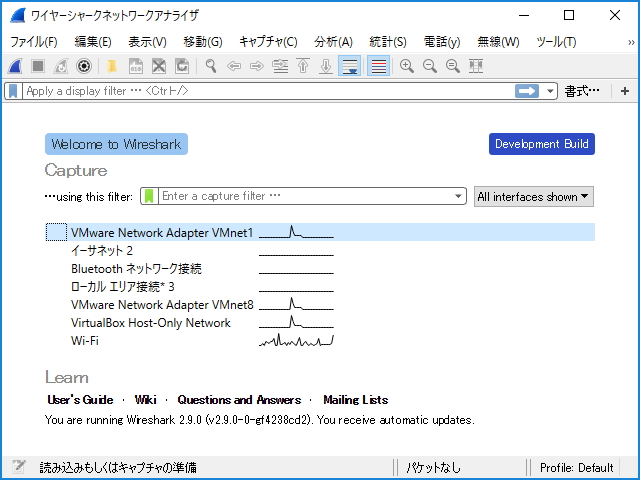Open the User's Guide link
The width and height of the screenshot is (640, 480).
coord(80,400)
